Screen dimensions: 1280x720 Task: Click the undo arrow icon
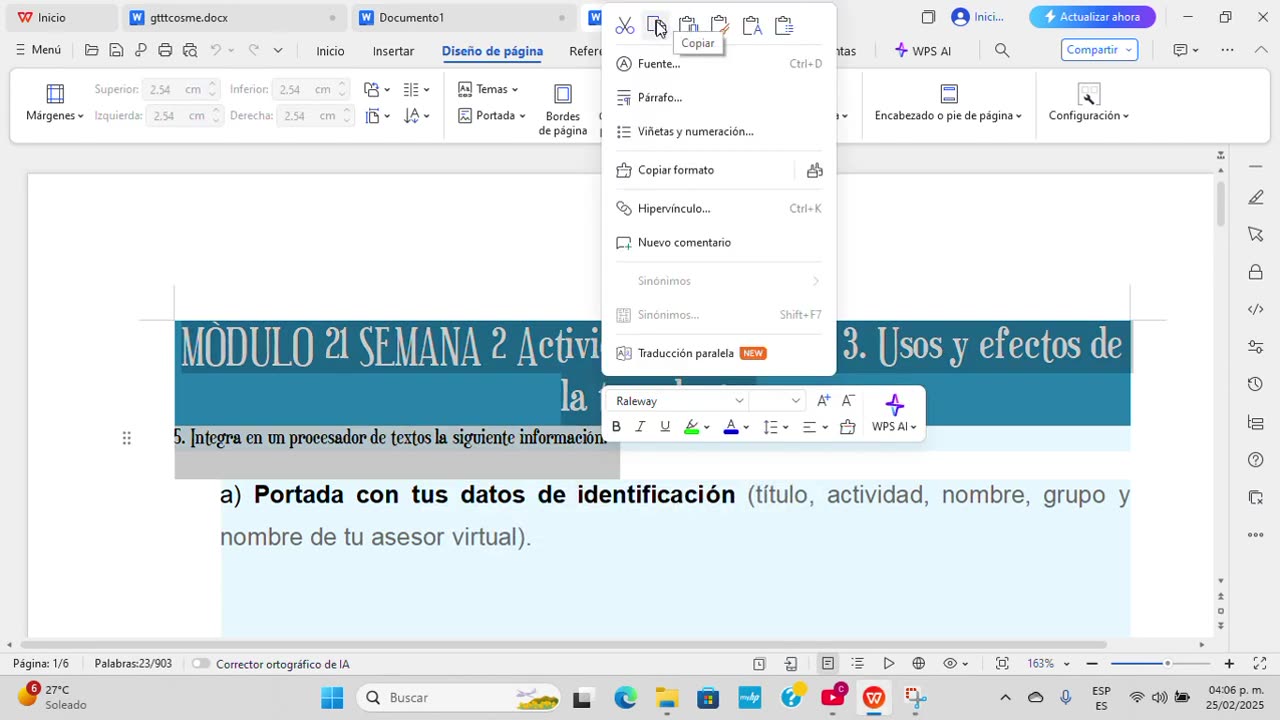(215, 50)
